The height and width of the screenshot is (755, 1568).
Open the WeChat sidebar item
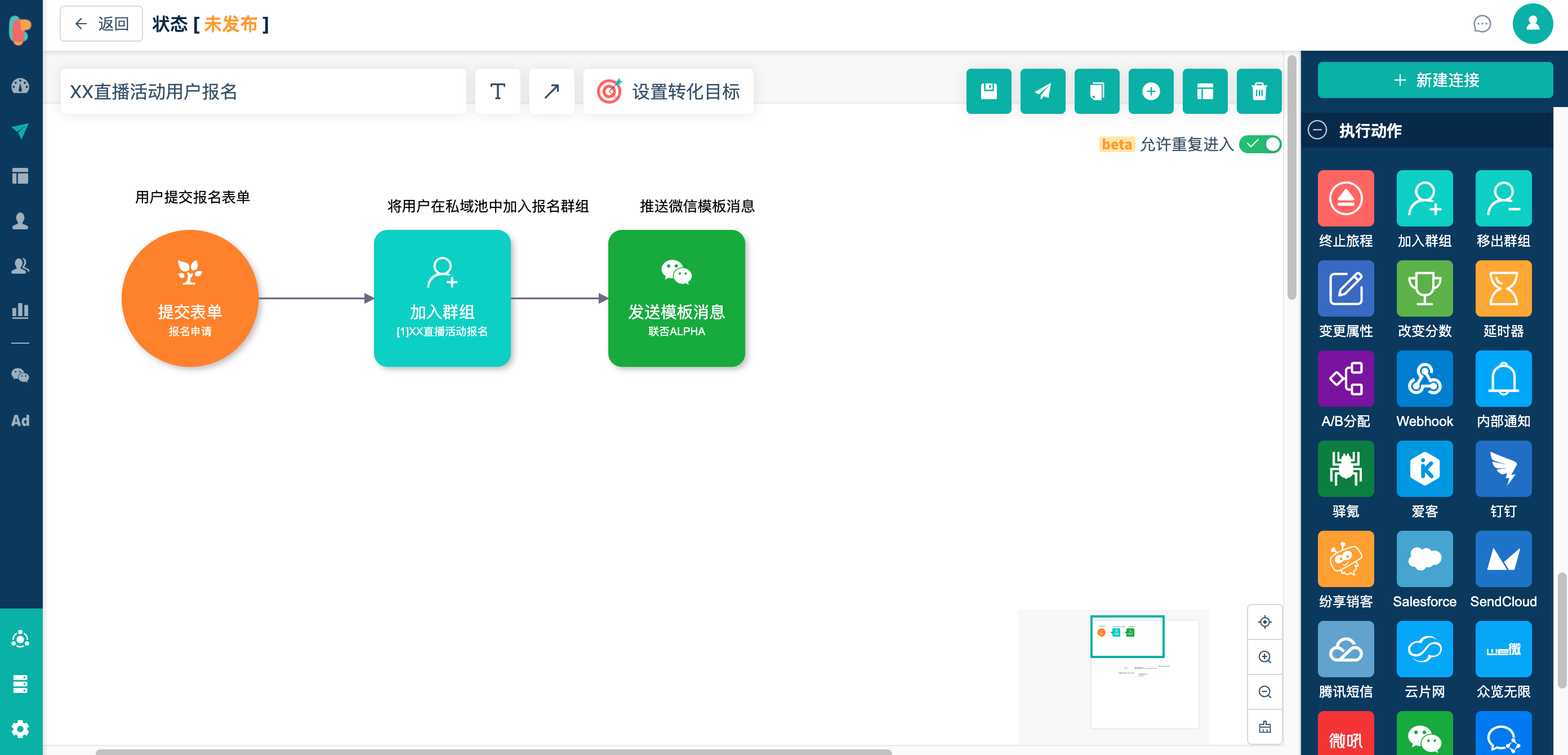(x=20, y=375)
